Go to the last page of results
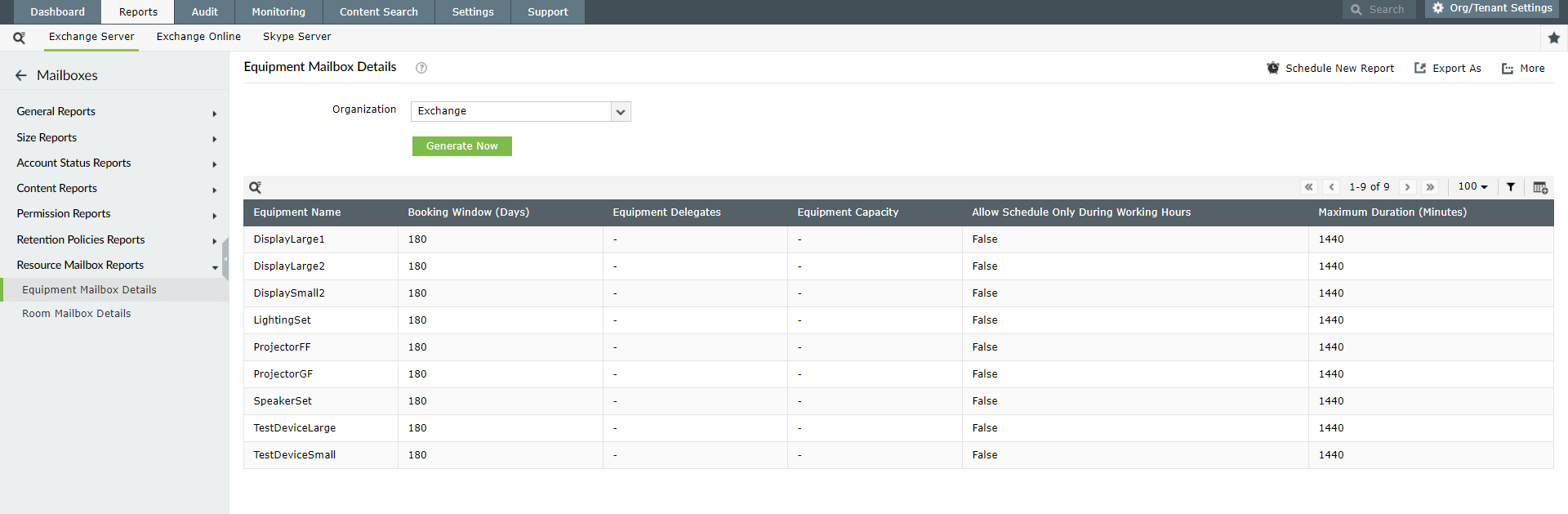The height and width of the screenshot is (514, 1568). 1430,187
